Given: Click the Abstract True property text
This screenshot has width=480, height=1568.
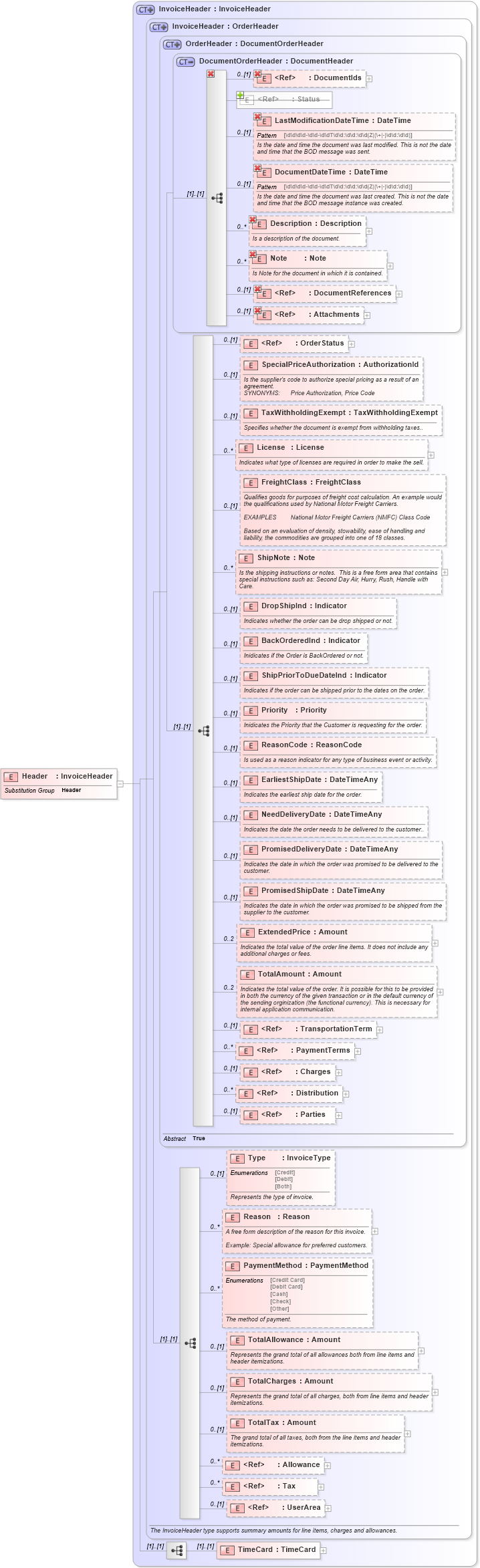Looking at the screenshot, I should tap(185, 1138).
